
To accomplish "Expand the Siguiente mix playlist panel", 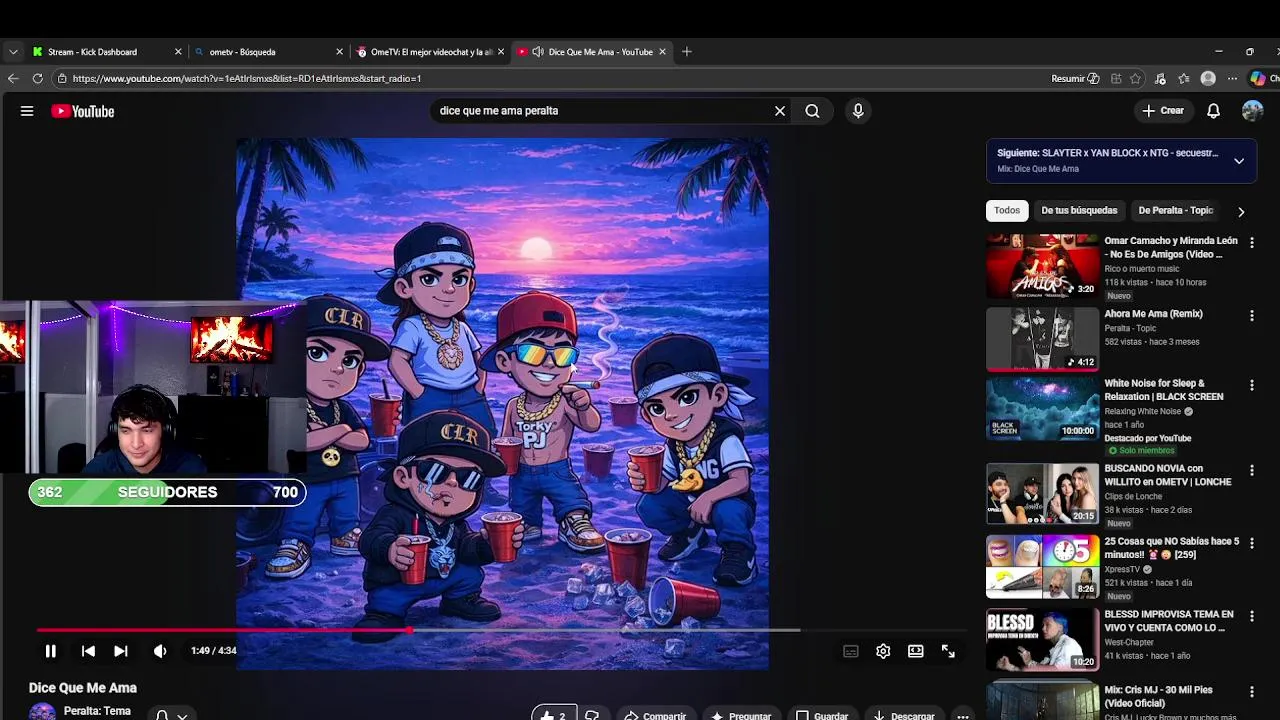I will (1239, 161).
